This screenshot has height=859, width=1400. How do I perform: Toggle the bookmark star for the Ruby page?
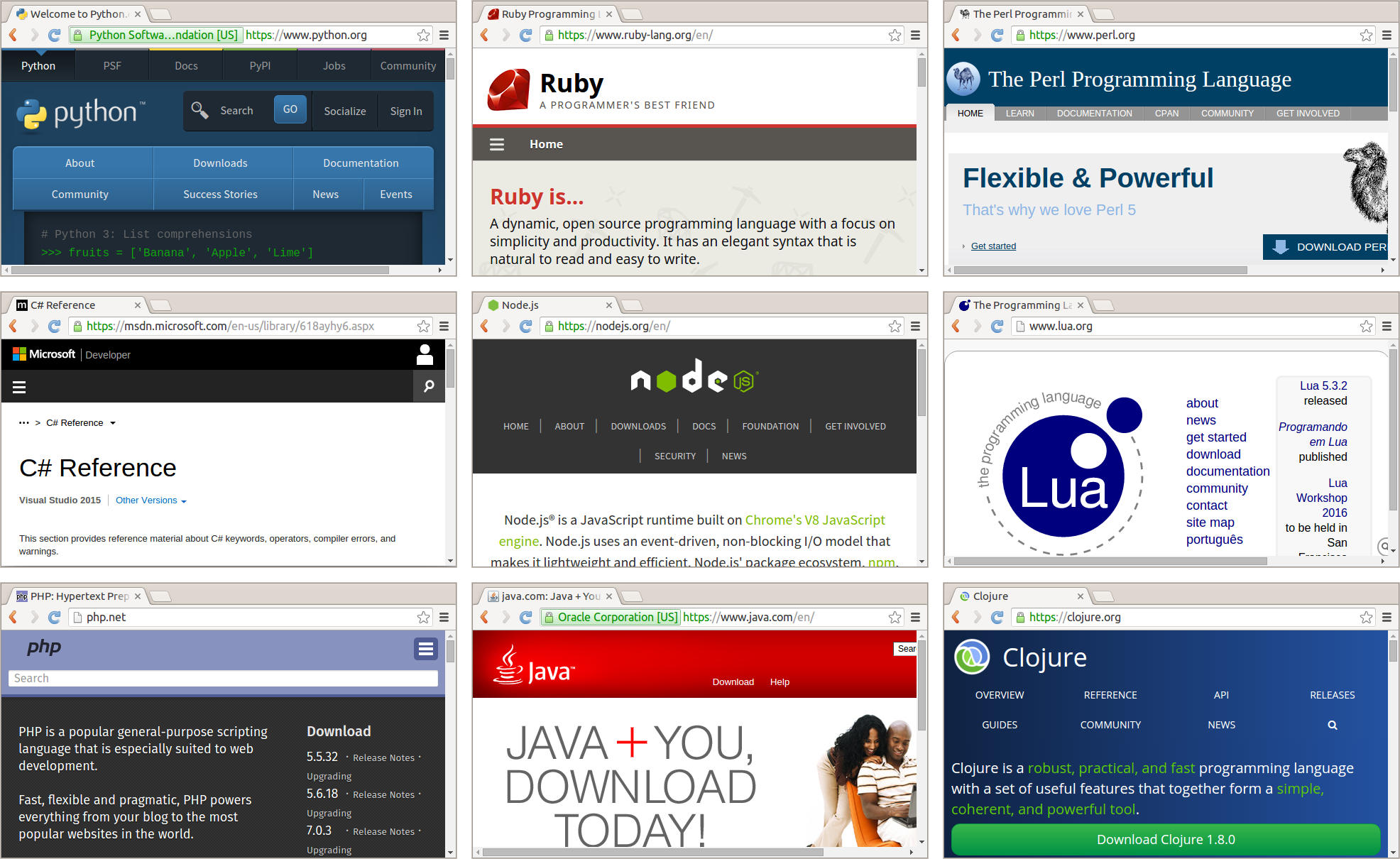click(x=894, y=34)
